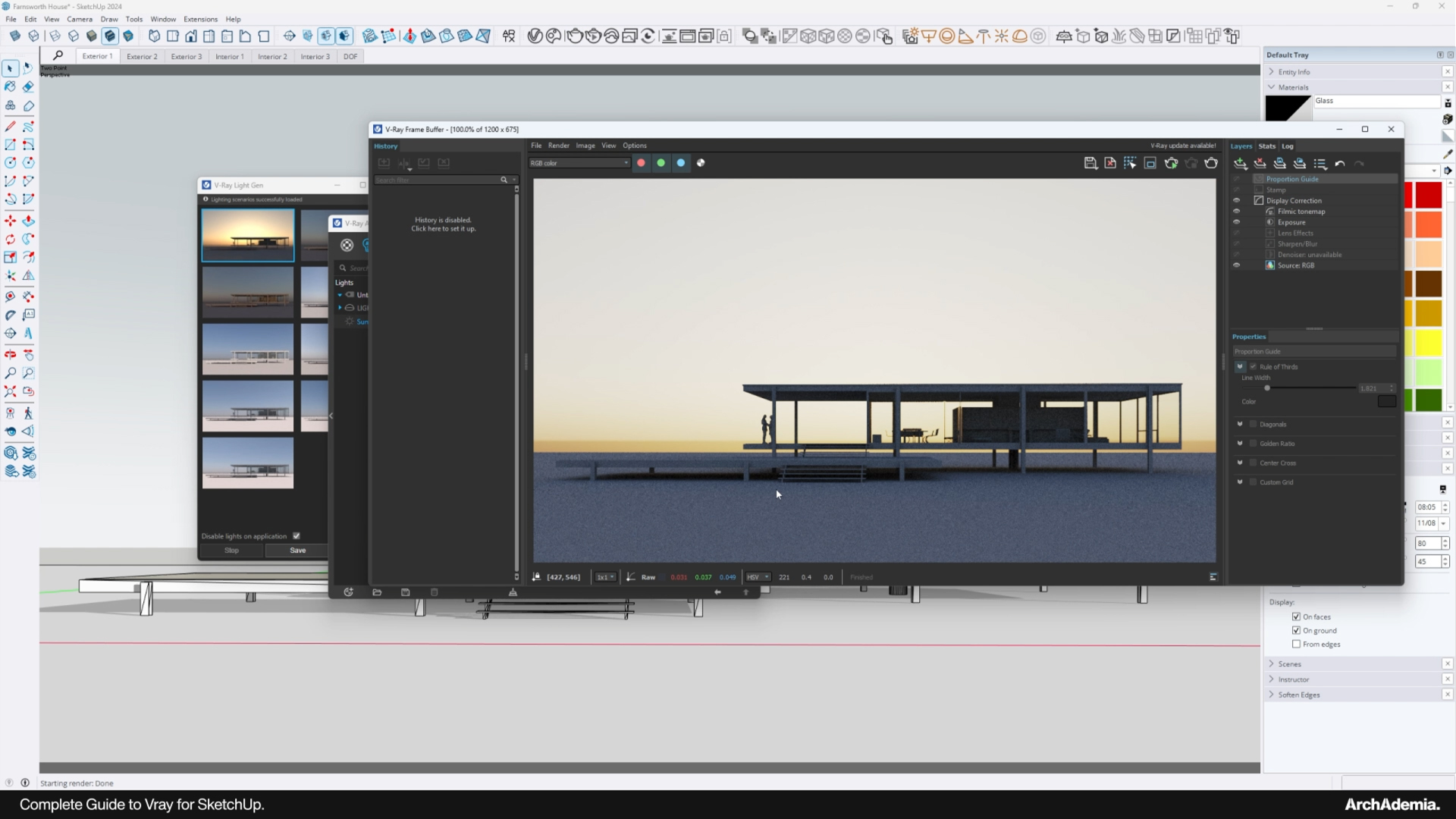Switch to the red channel button
1456x819 pixels.
click(641, 163)
